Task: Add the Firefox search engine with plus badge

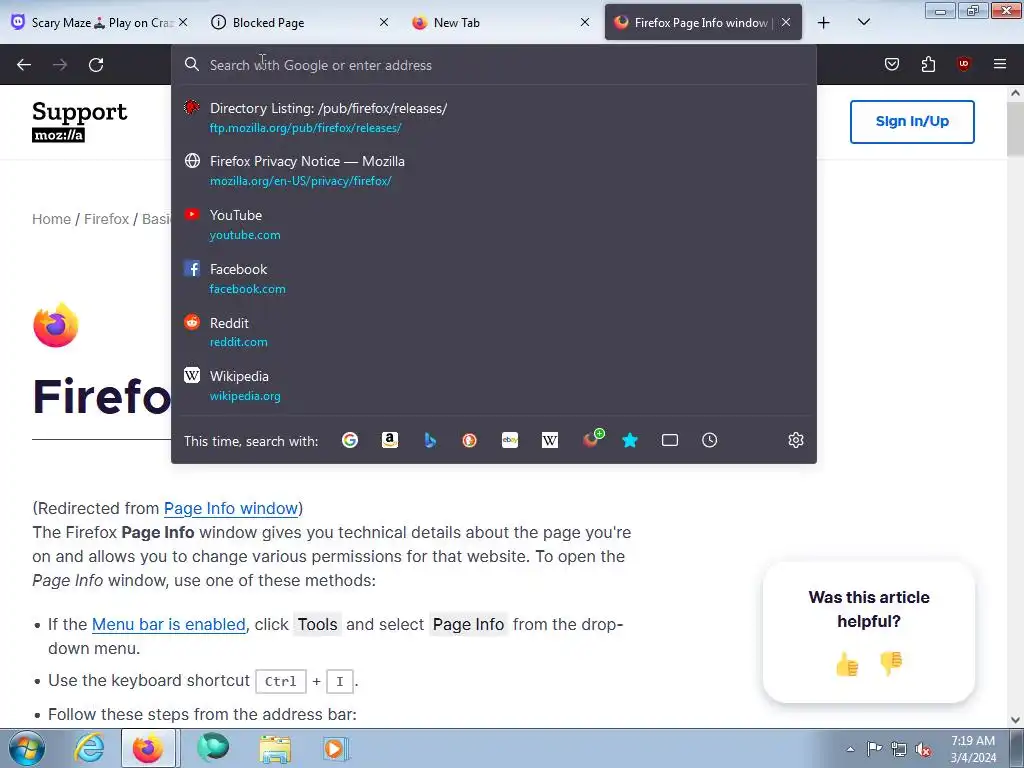Action: 592,439
